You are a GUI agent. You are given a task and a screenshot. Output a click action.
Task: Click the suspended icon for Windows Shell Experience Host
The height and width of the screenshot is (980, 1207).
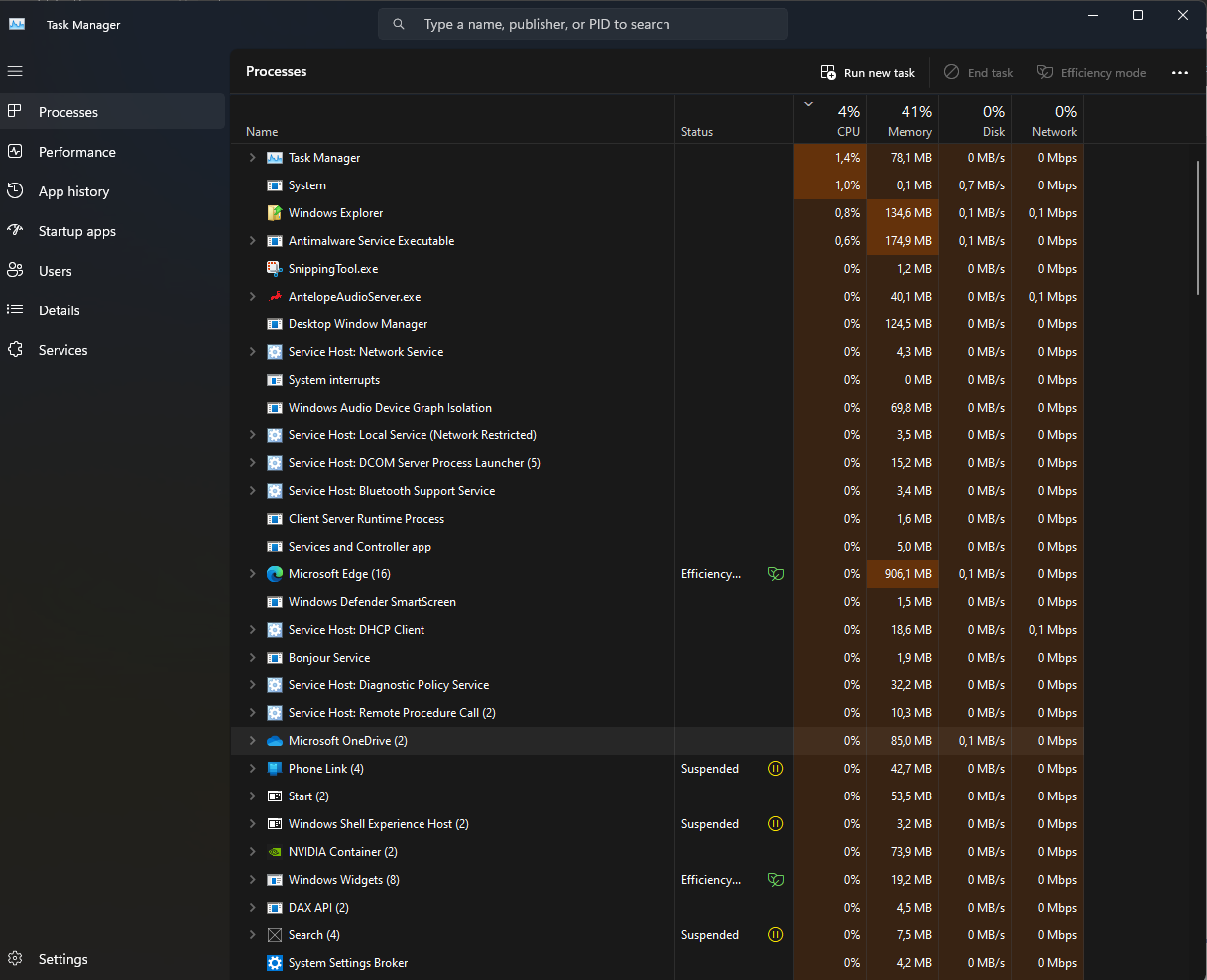click(x=776, y=824)
